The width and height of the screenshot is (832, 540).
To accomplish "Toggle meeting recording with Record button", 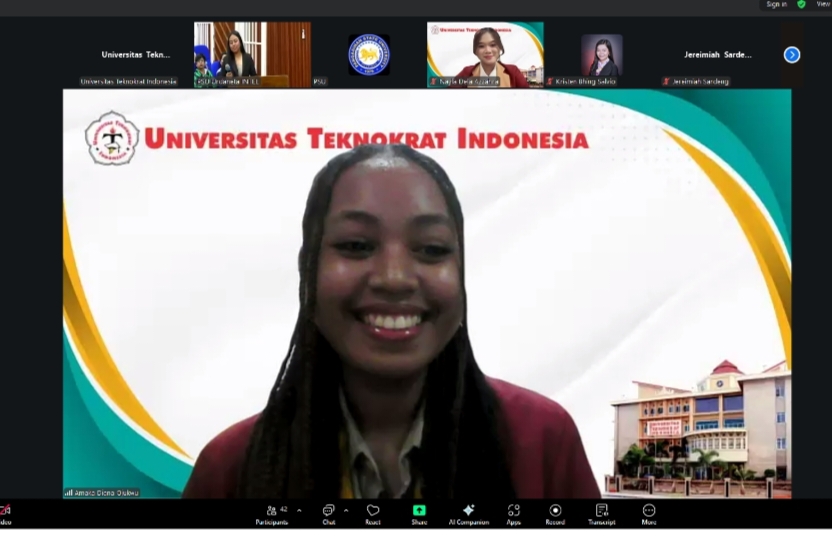I will 555,513.
